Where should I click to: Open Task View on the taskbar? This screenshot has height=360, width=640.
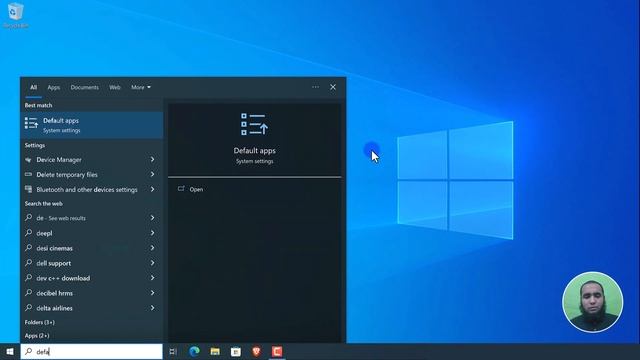[x=173, y=351]
